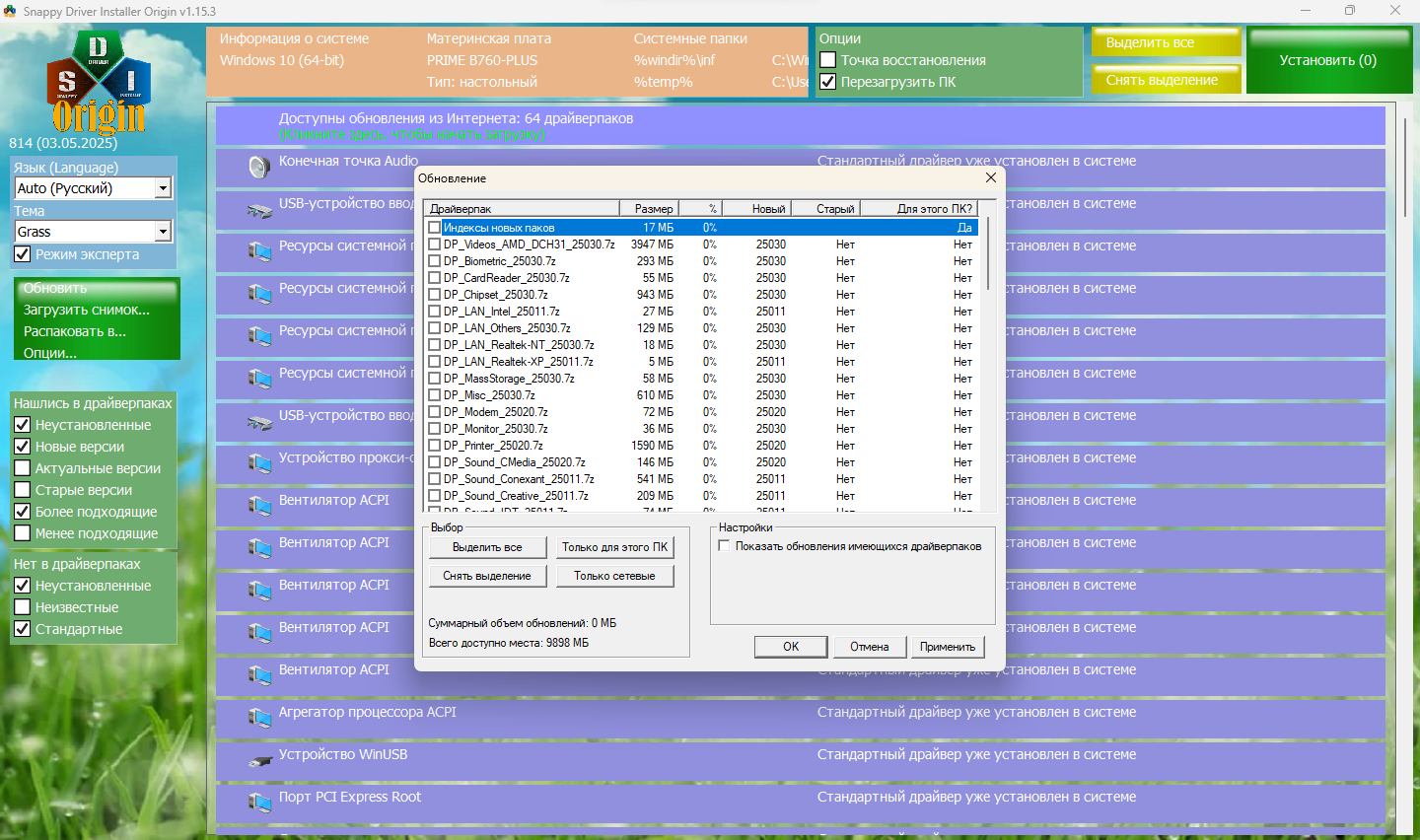Click the Только для этого ПК button
Screen dimensions: 1420x840
615,547
